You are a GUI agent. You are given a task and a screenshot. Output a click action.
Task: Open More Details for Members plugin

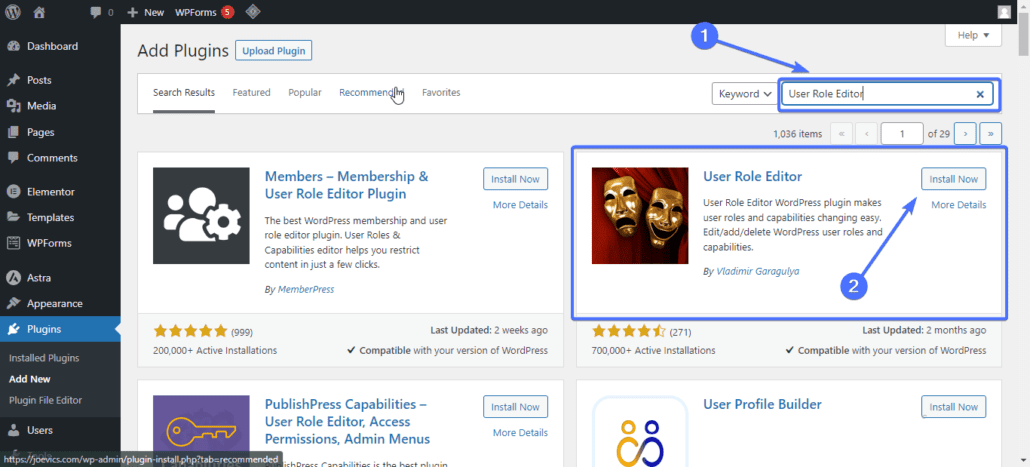coord(520,205)
